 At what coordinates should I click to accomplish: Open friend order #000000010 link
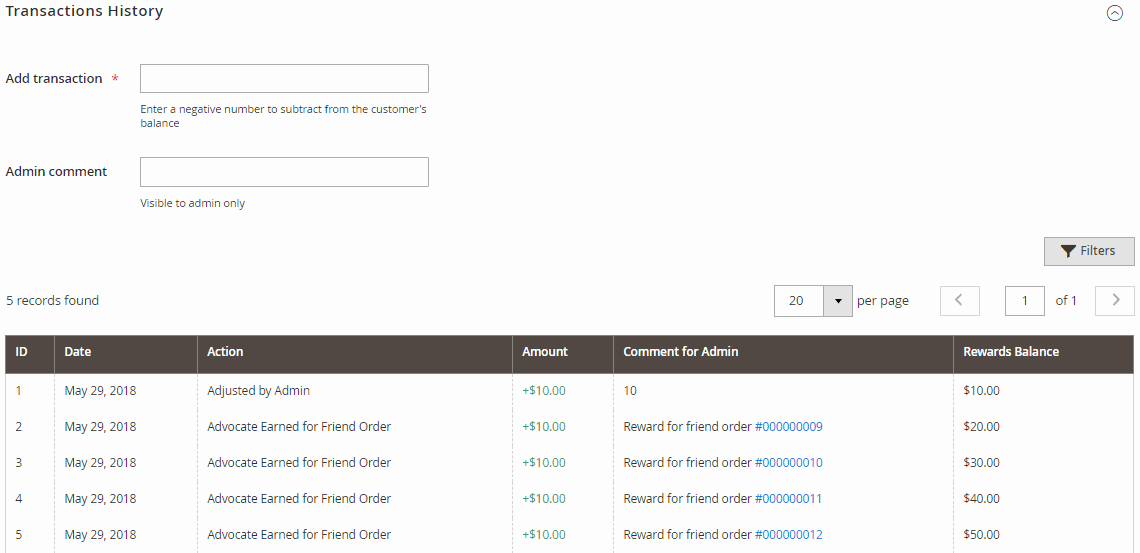click(788, 462)
